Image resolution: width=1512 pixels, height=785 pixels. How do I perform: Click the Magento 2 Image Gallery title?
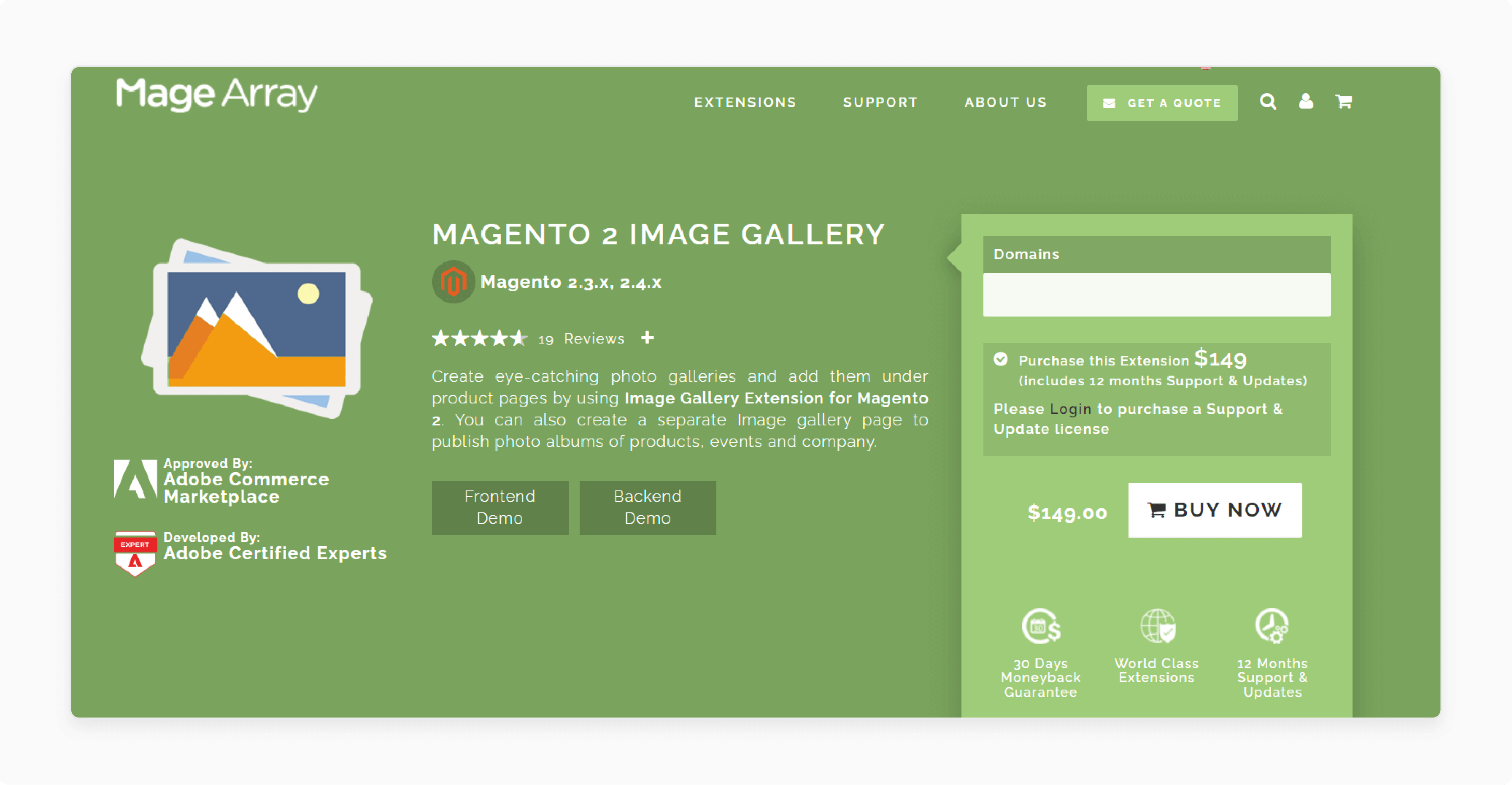pyautogui.click(x=658, y=234)
